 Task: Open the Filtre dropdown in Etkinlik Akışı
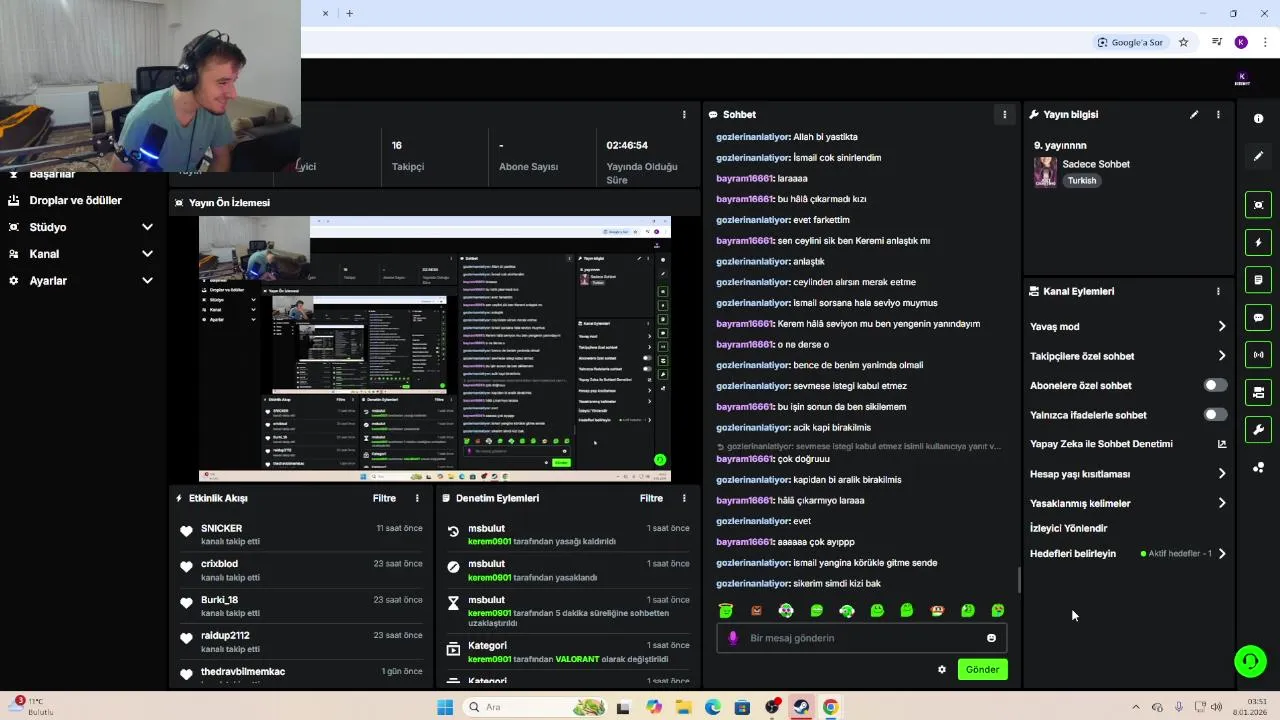click(384, 498)
